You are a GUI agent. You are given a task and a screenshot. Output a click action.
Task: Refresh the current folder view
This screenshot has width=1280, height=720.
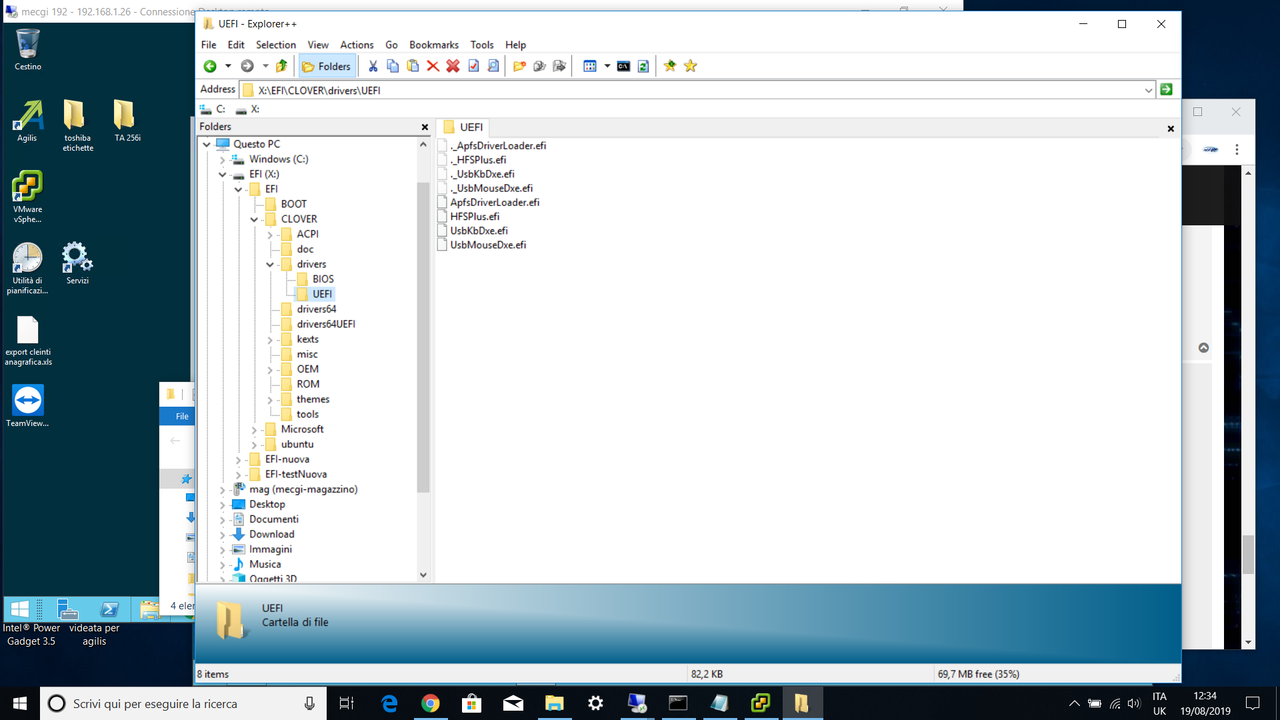click(644, 66)
